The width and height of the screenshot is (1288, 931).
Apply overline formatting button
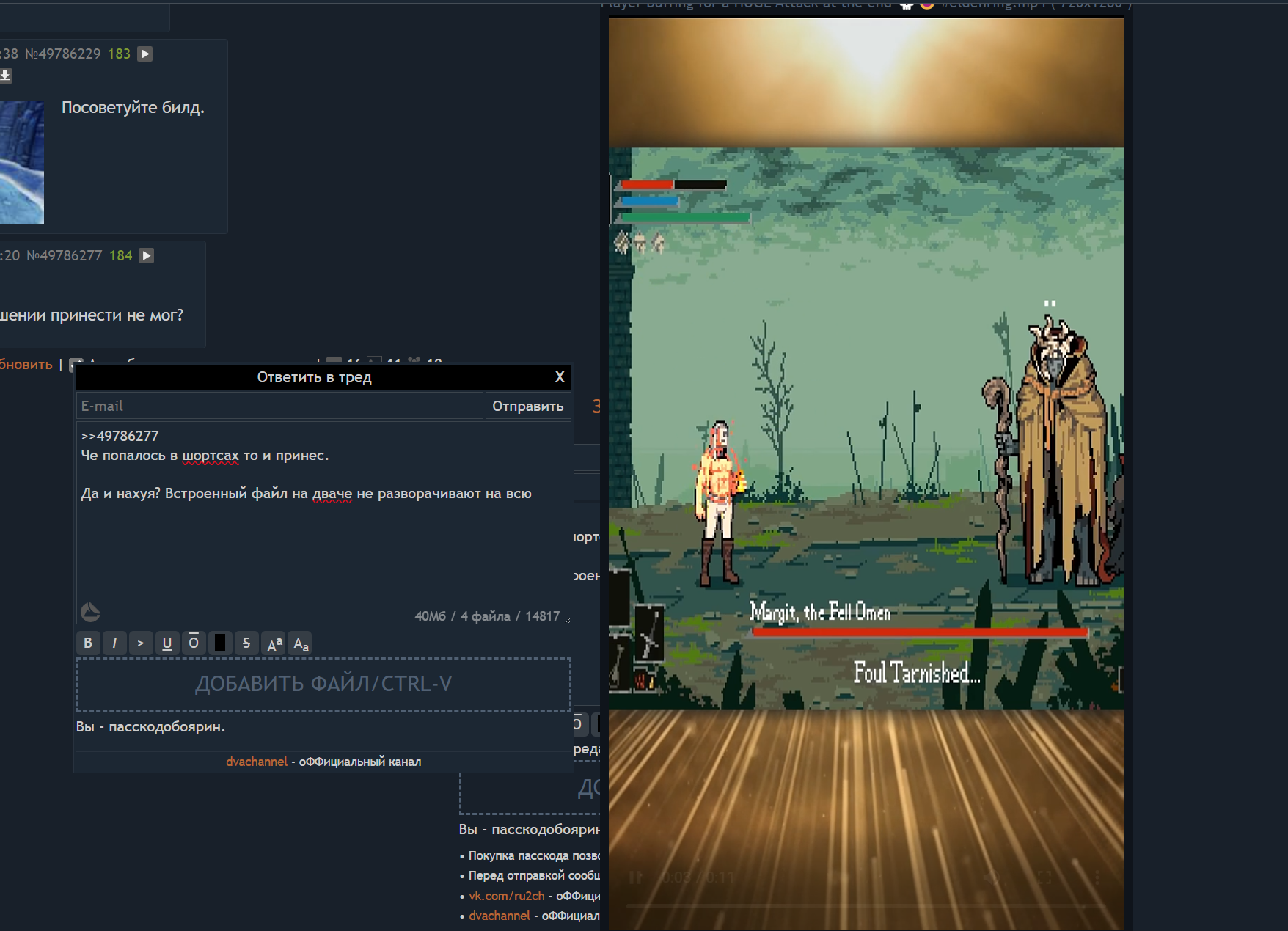coord(194,643)
